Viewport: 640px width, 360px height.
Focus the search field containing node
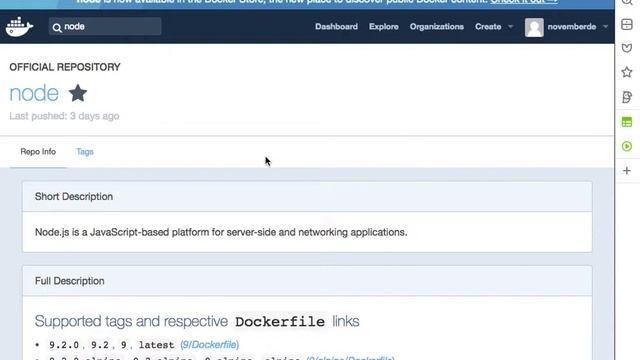105,27
